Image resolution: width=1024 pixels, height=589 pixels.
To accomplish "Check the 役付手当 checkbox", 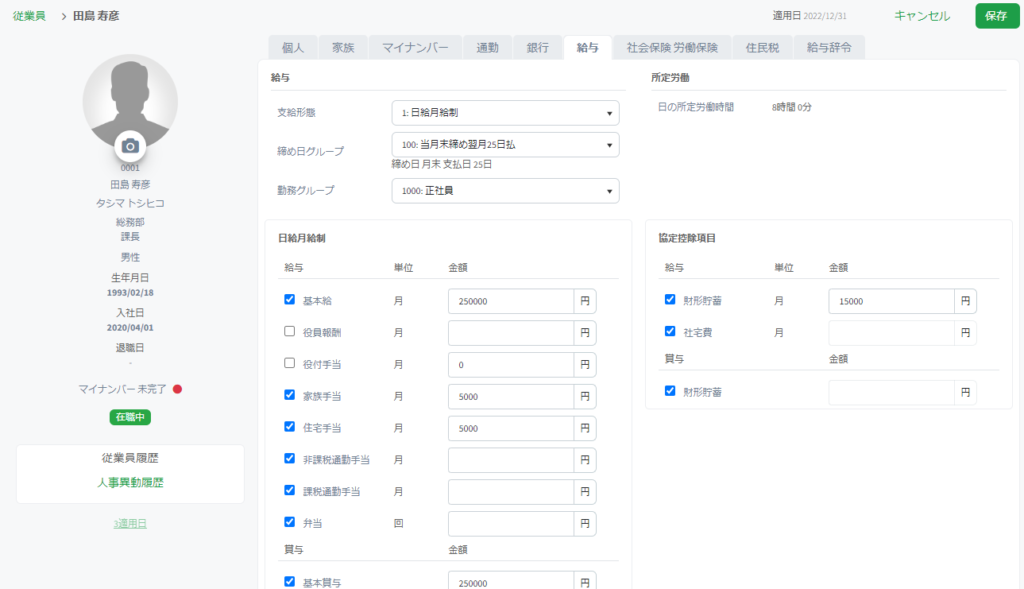I will click(290, 364).
